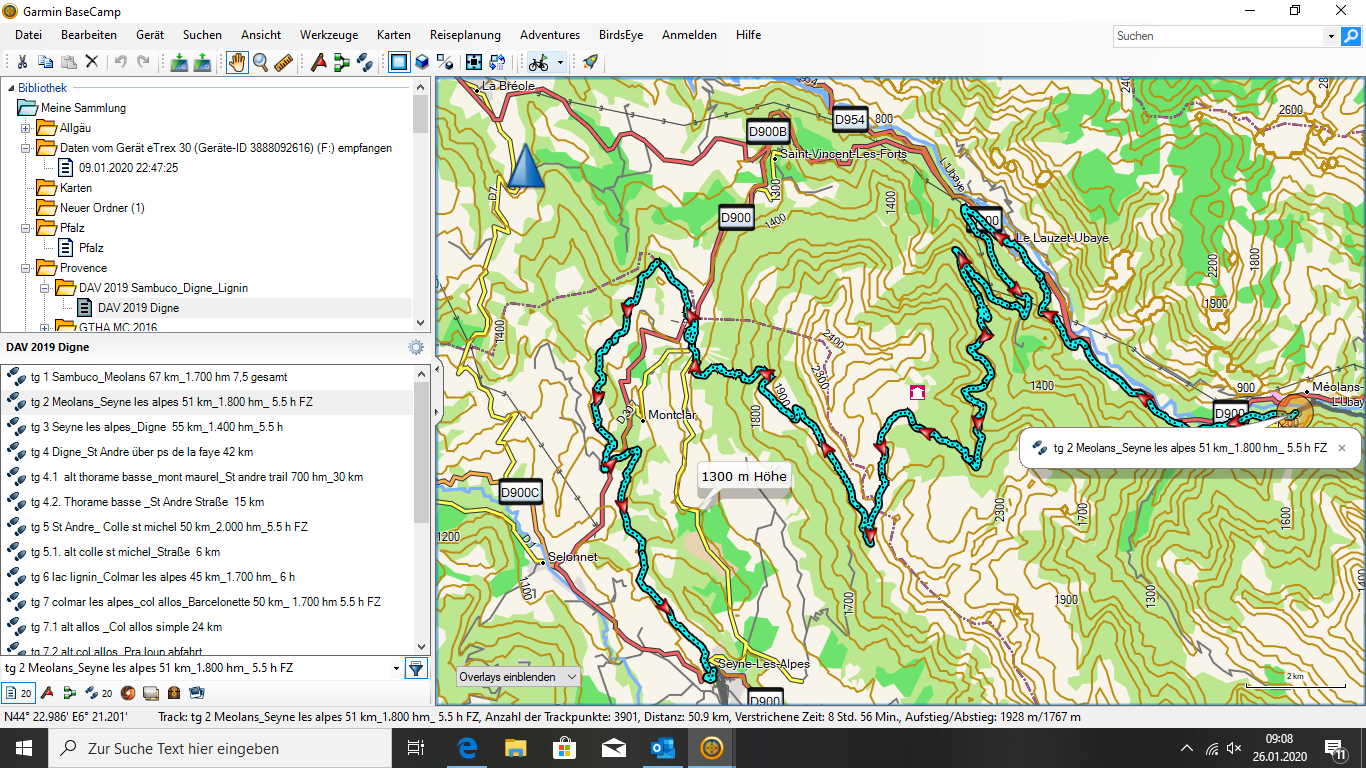Toggle the Adventures filter icon
Viewport: 1366px width, 768px height.
click(128, 692)
